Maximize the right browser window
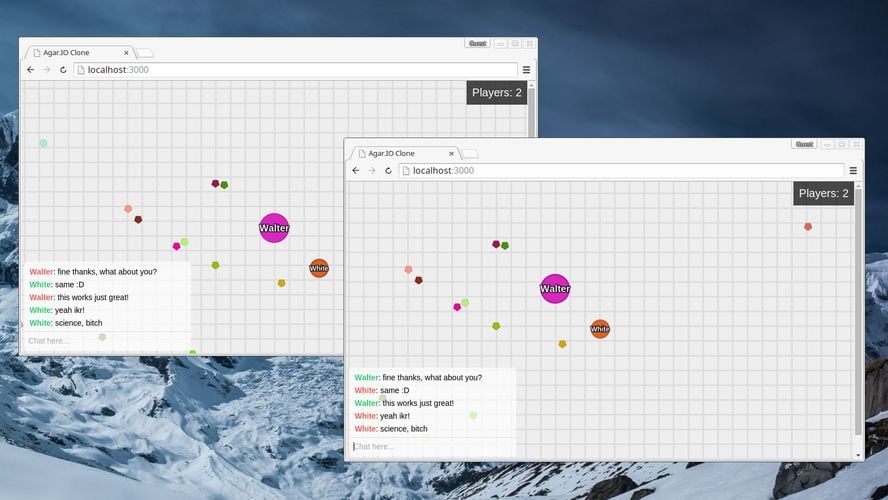The height and width of the screenshot is (500, 888). pyautogui.click(x=842, y=144)
